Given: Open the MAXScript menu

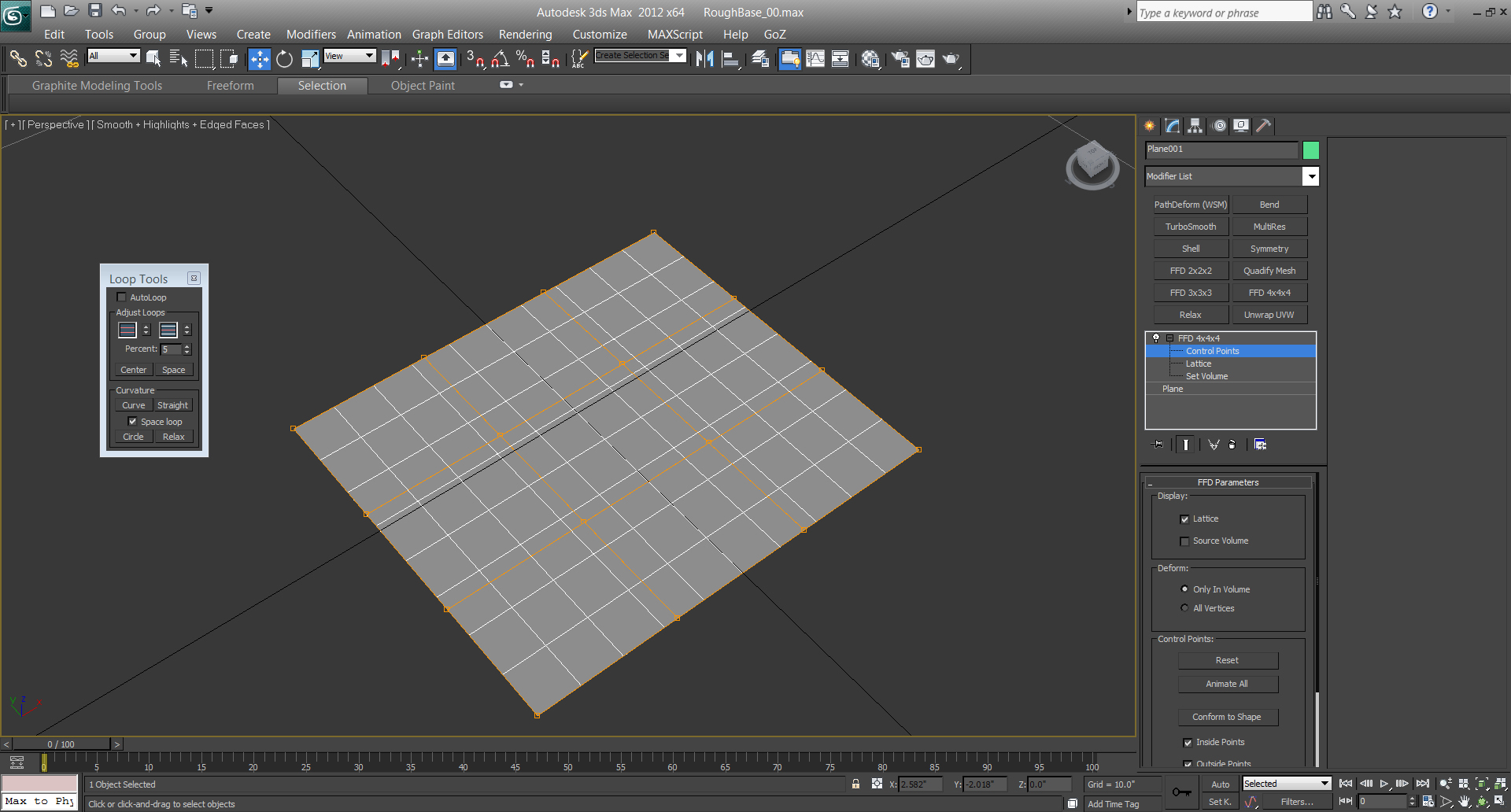Looking at the screenshot, I should tap(675, 35).
